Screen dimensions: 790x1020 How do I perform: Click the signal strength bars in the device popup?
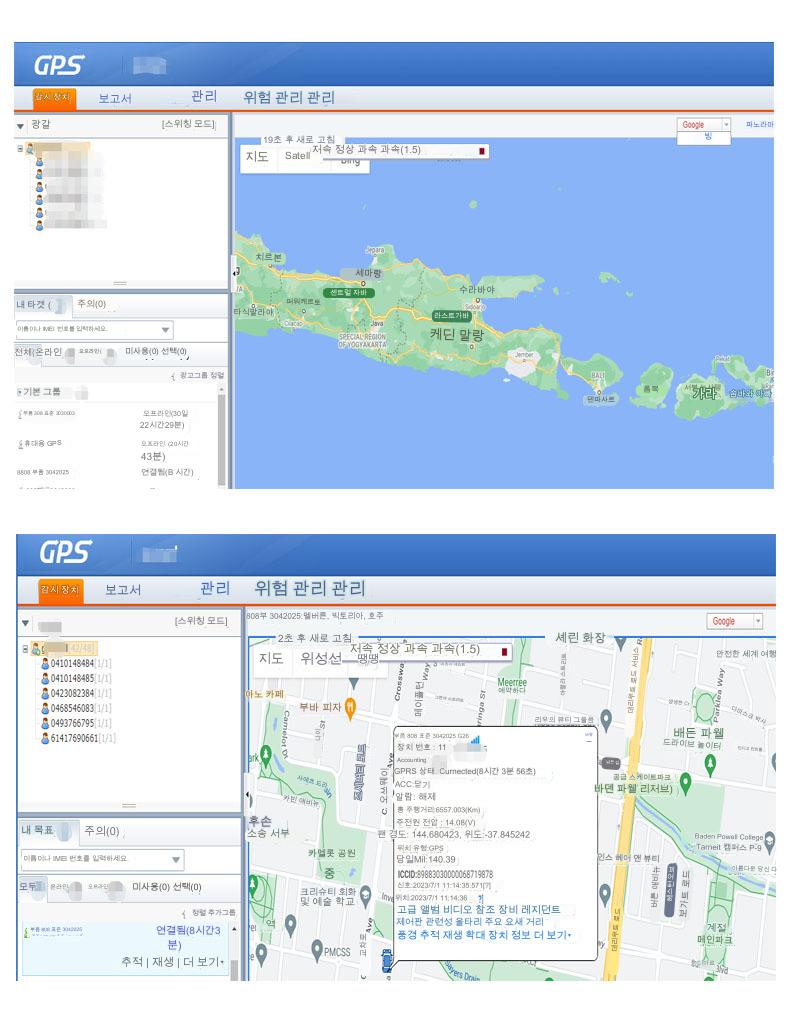(475, 741)
